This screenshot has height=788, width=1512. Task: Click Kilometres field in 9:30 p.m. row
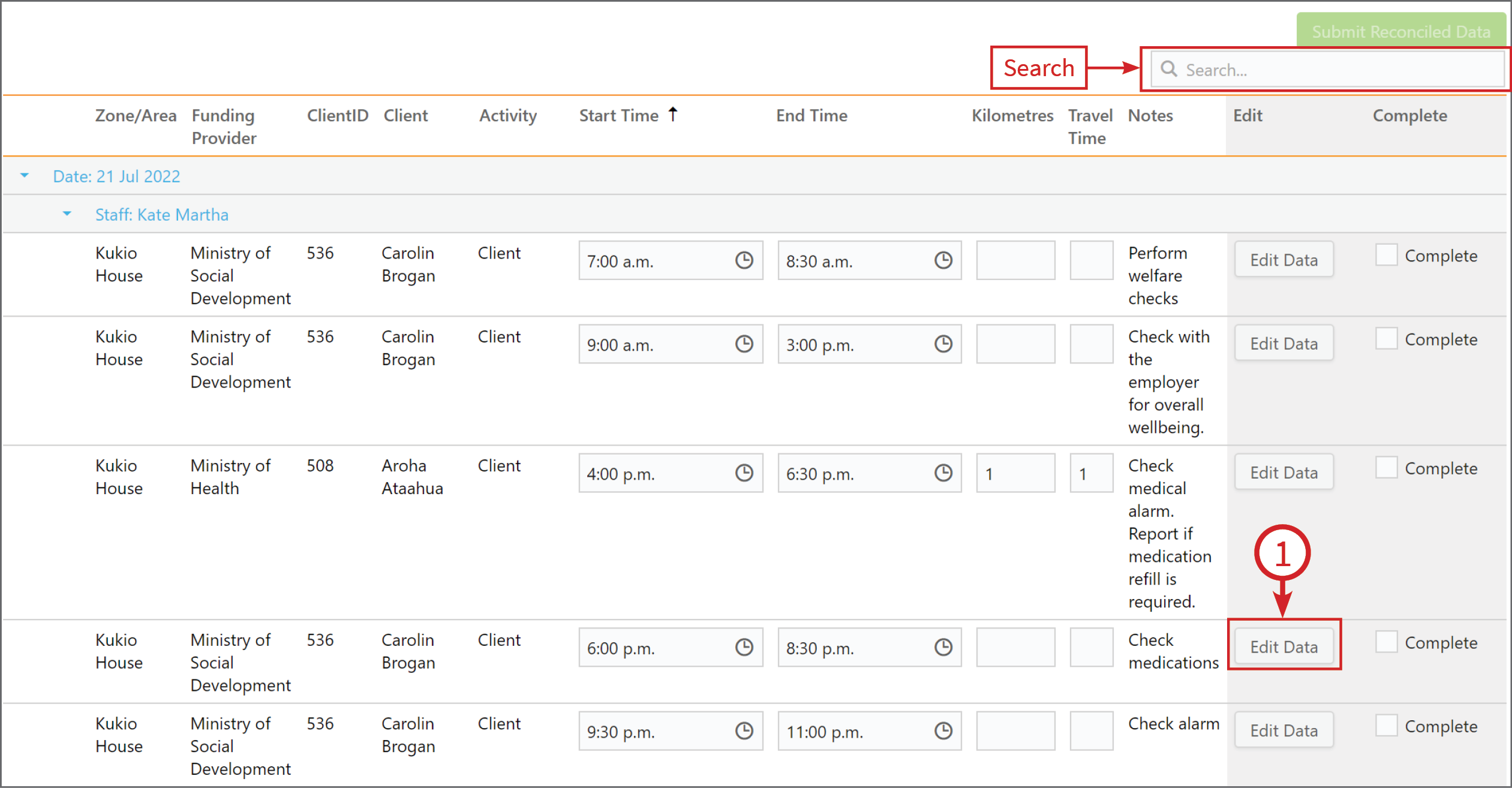tap(1015, 730)
